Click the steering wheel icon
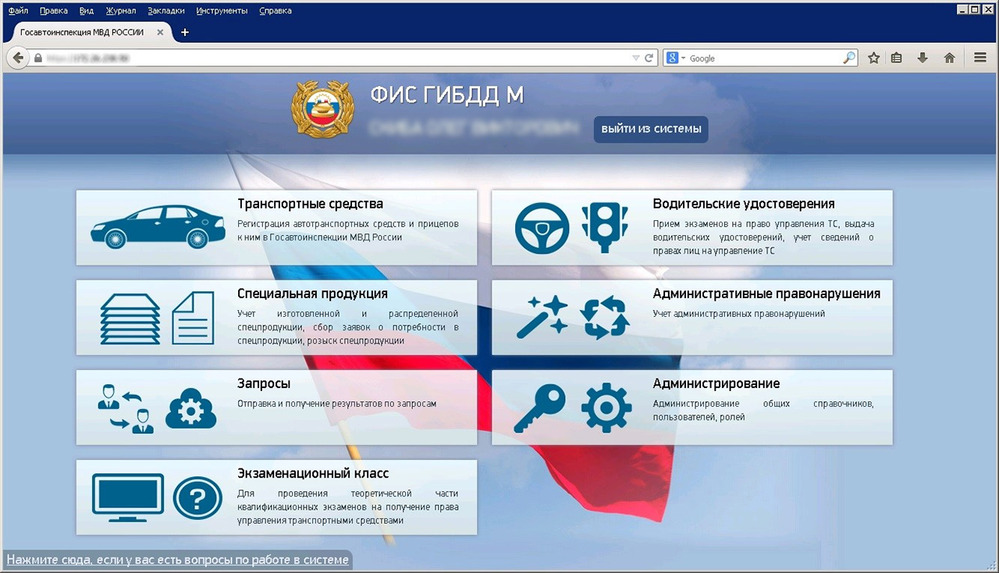The height and width of the screenshot is (573, 999). 542,228
